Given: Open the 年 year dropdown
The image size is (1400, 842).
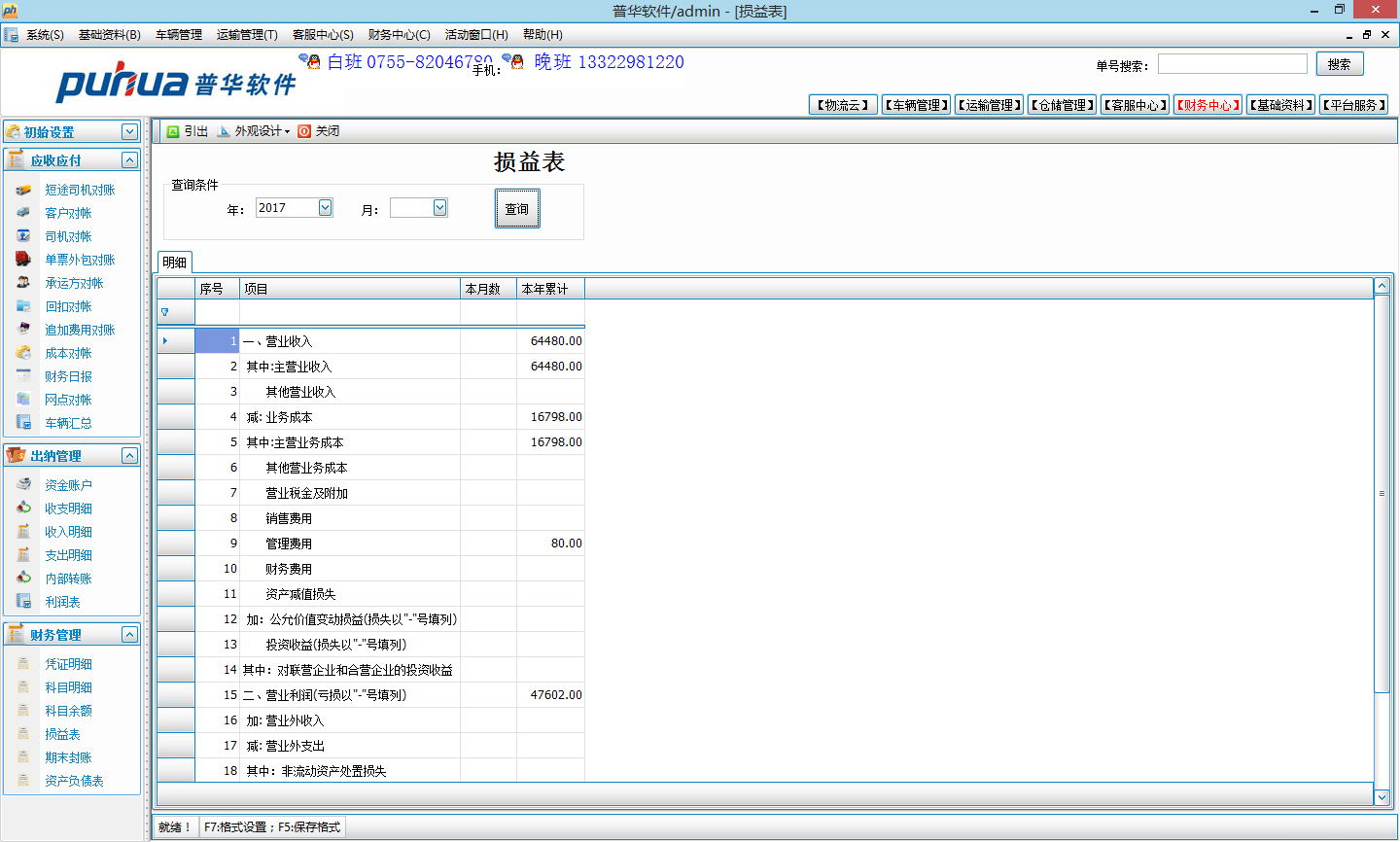Looking at the screenshot, I should [326, 208].
